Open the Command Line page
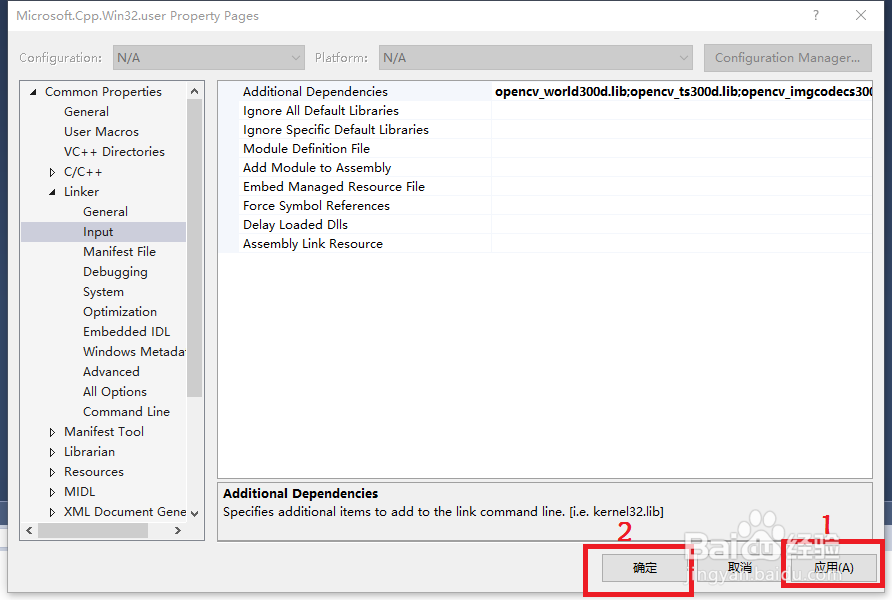 click(x=126, y=411)
